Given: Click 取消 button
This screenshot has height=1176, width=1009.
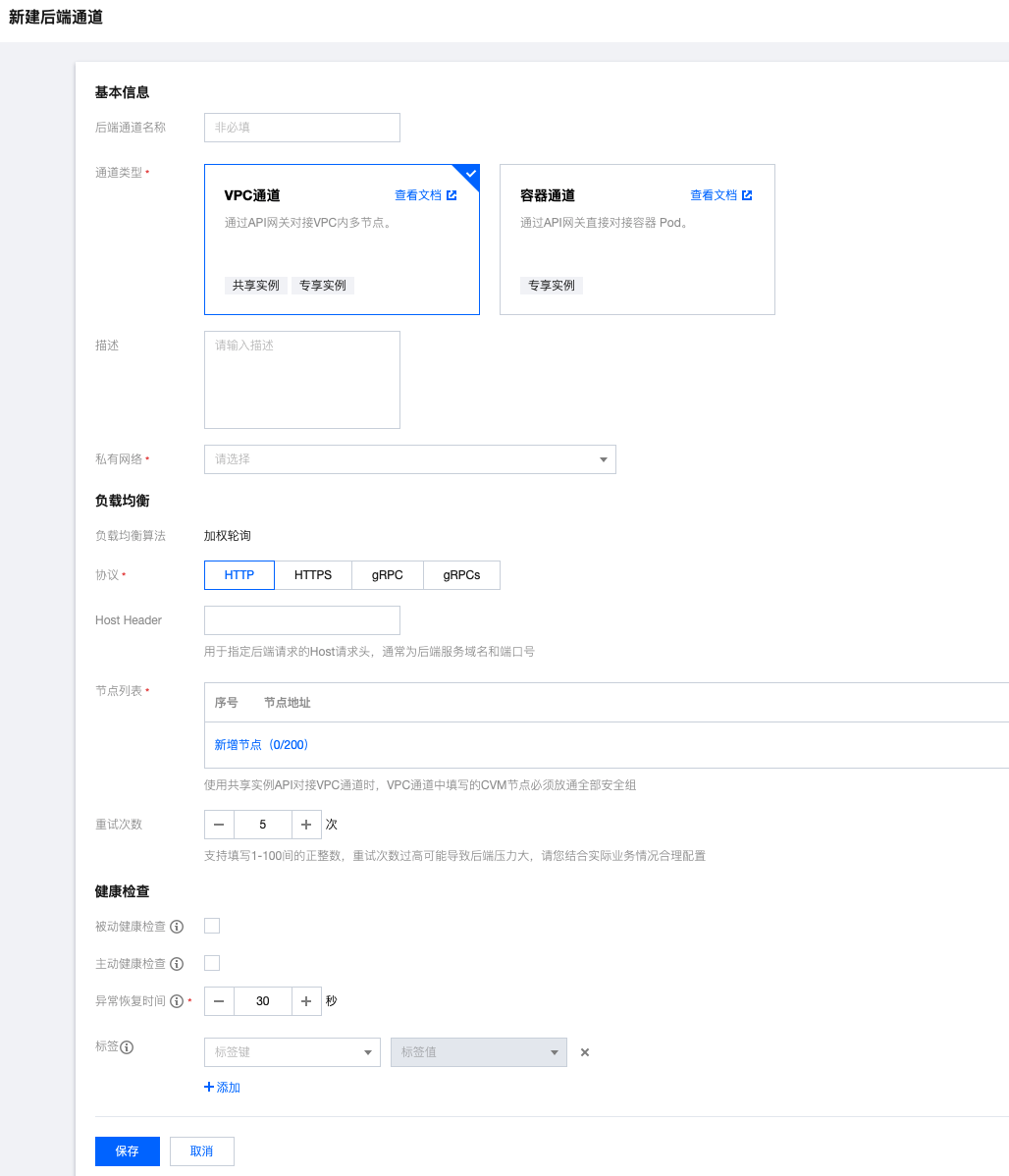Looking at the screenshot, I should 202,1151.
